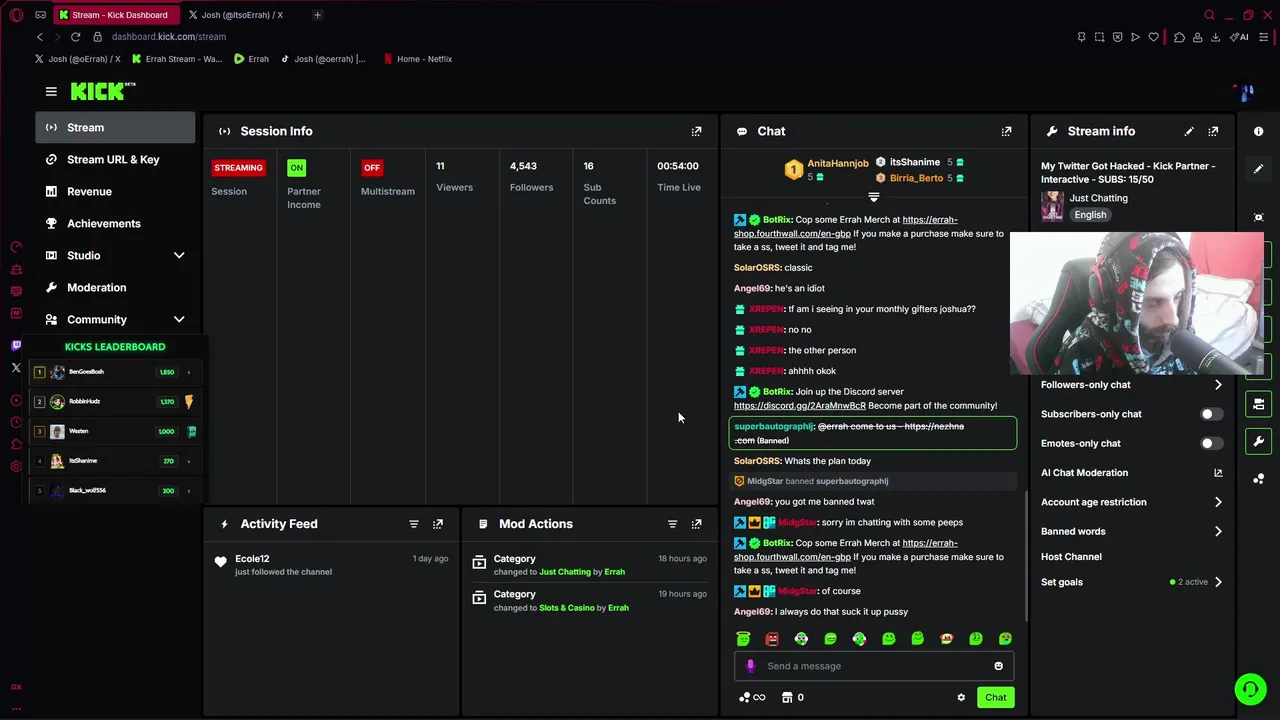Open the Errah merch shop link
This screenshot has width=1280, height=720.
[x=846, y=227]
